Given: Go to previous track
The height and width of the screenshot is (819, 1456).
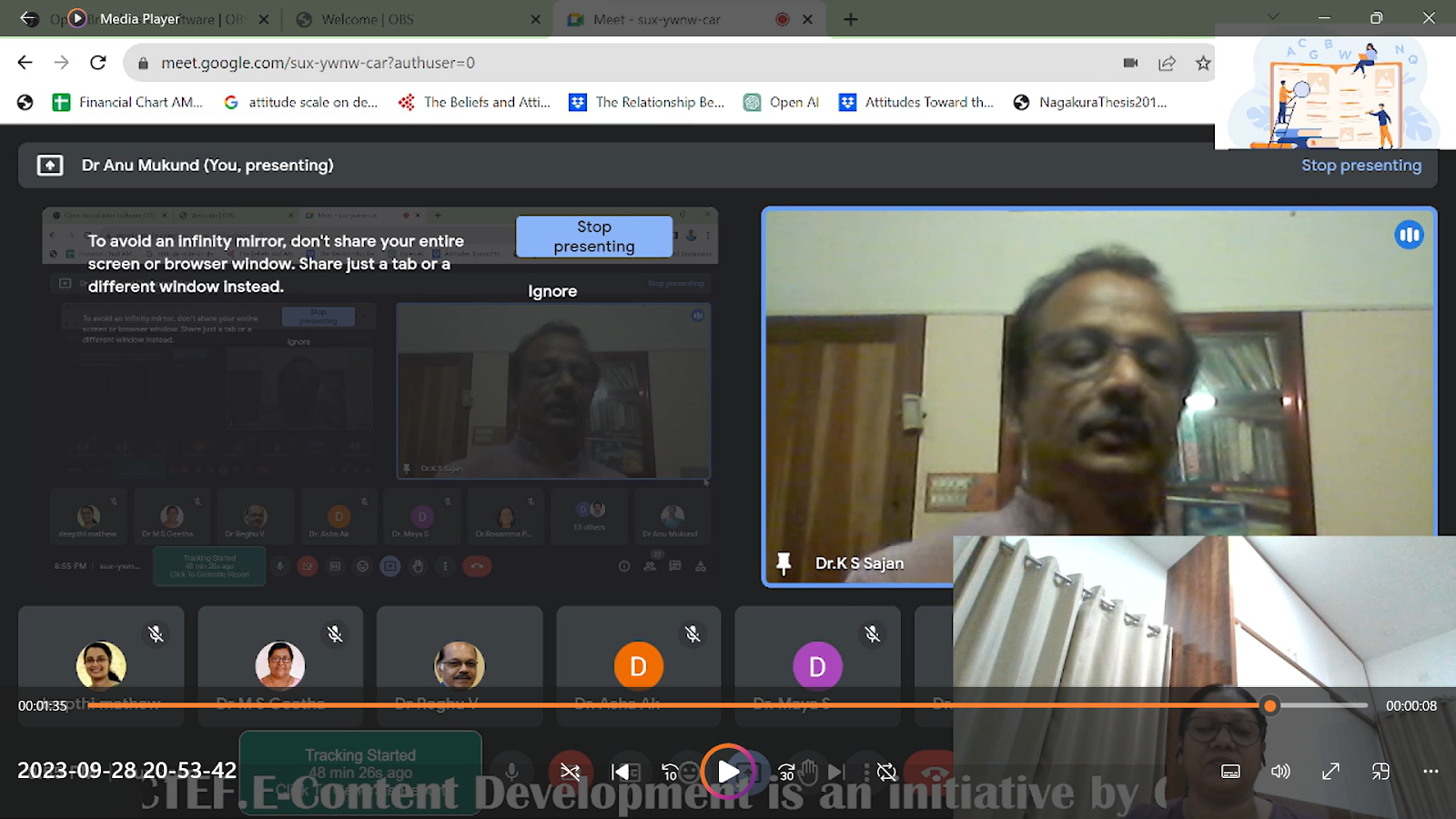Looking at the screenshot, I should [x=621, y=772].
